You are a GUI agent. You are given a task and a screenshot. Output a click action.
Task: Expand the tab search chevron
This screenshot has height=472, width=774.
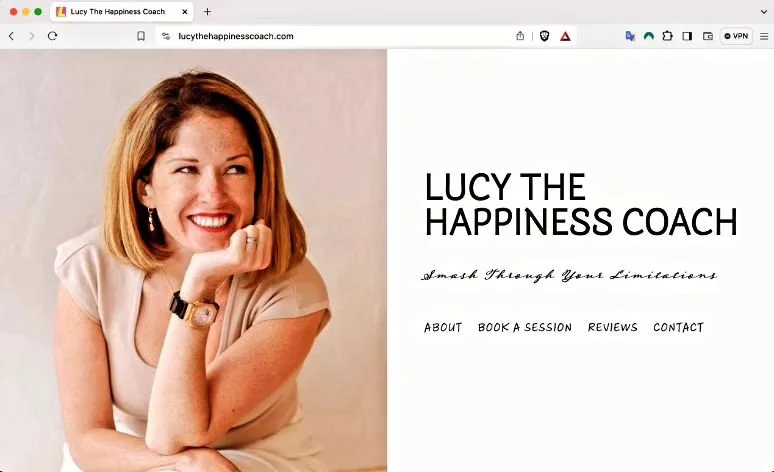point(764,11)
